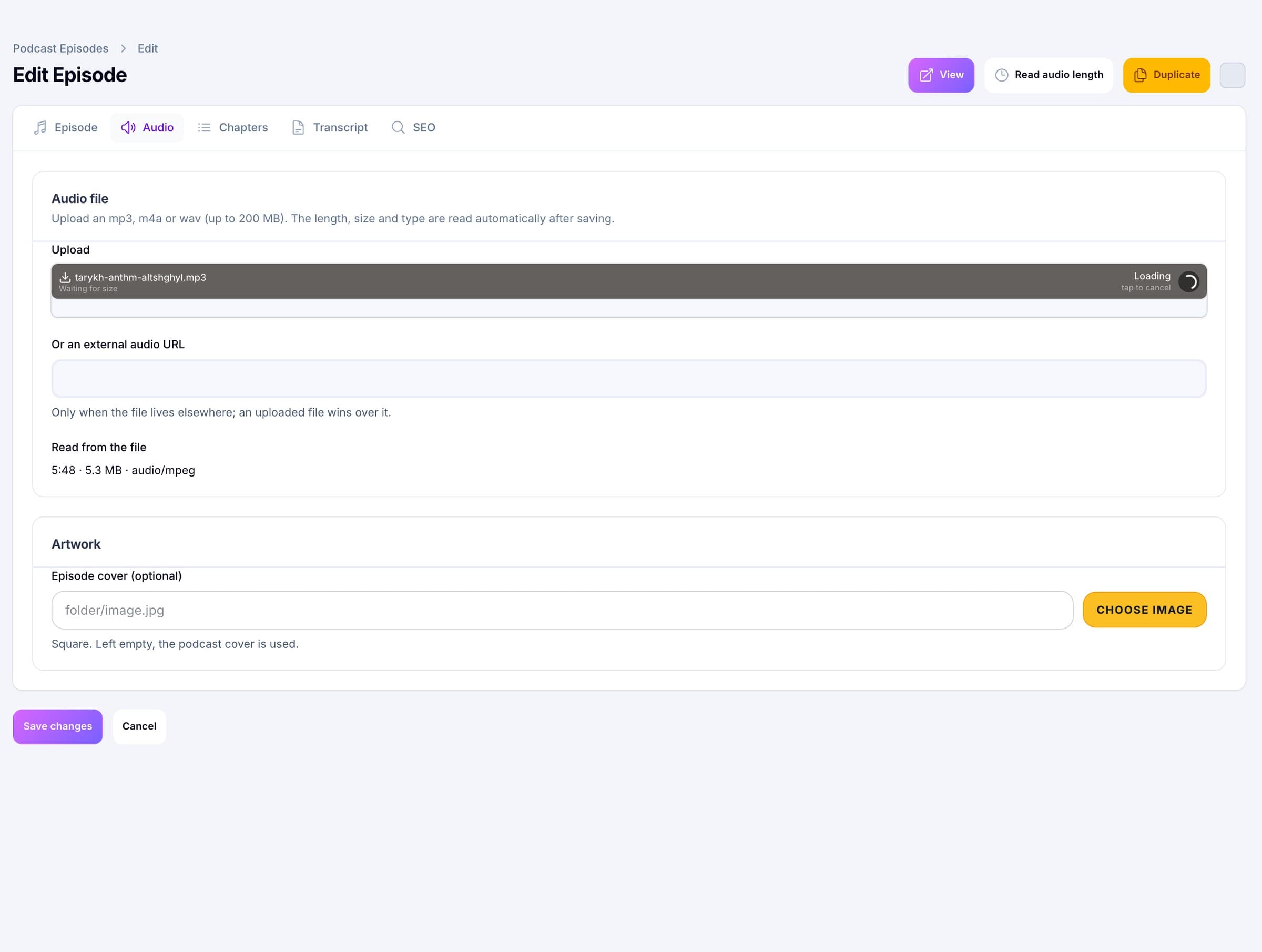Click the external audio URL field

[x=629, y=378]
